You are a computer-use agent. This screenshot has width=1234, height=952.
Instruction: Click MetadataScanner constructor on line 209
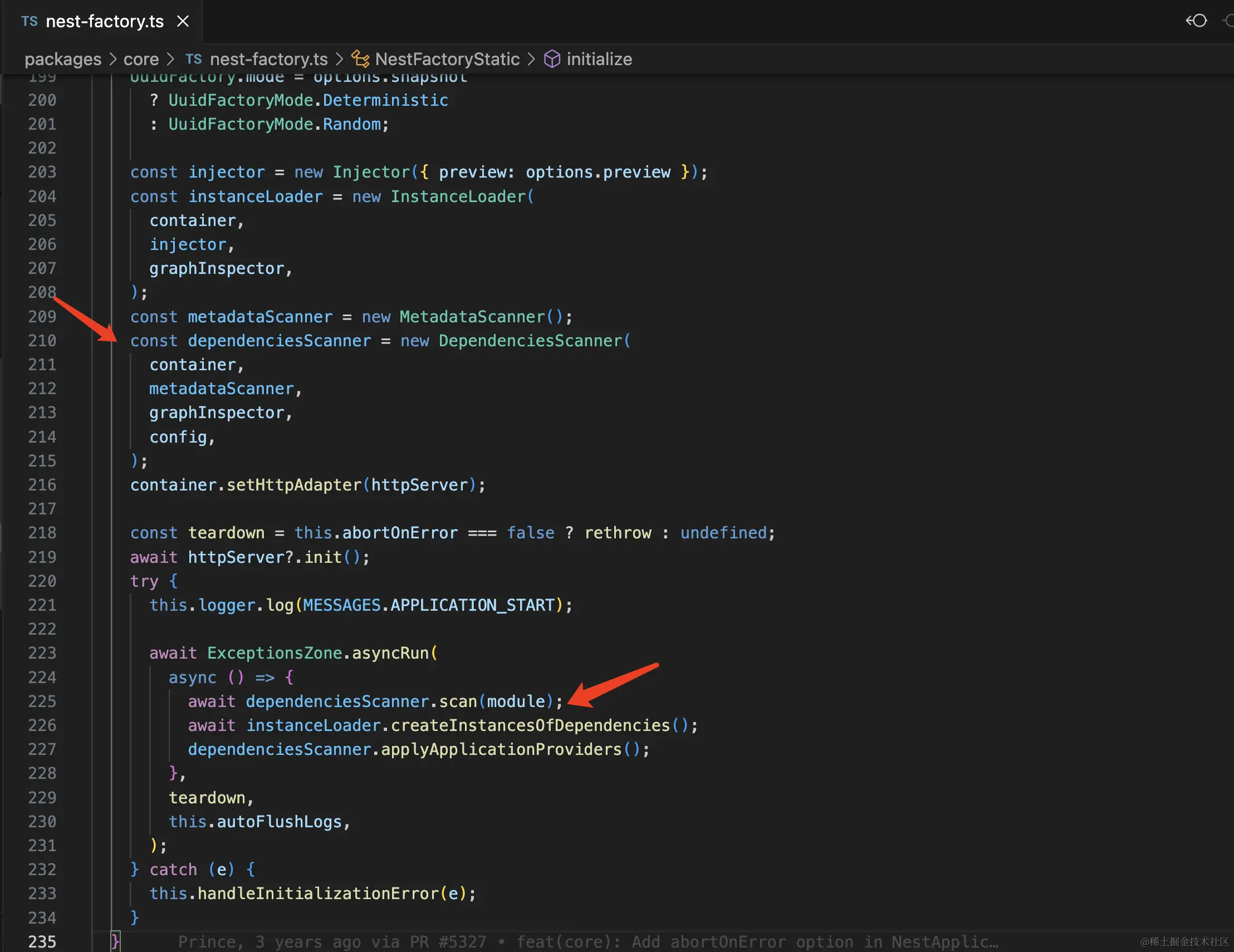point(472,317)
